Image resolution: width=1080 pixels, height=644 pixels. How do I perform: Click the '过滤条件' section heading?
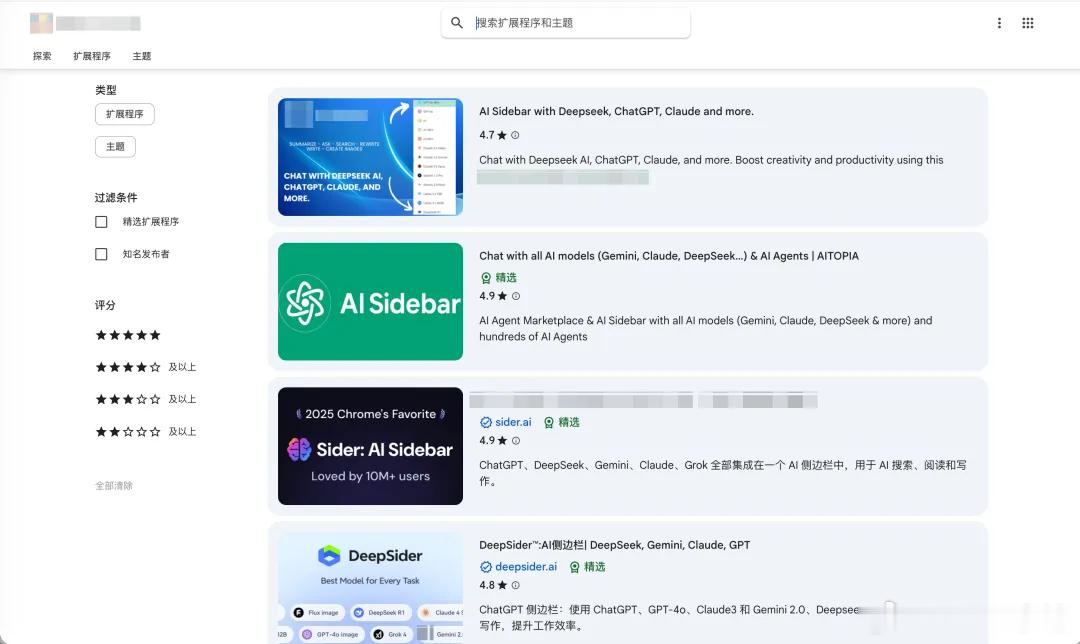click(x=116, y=198)
